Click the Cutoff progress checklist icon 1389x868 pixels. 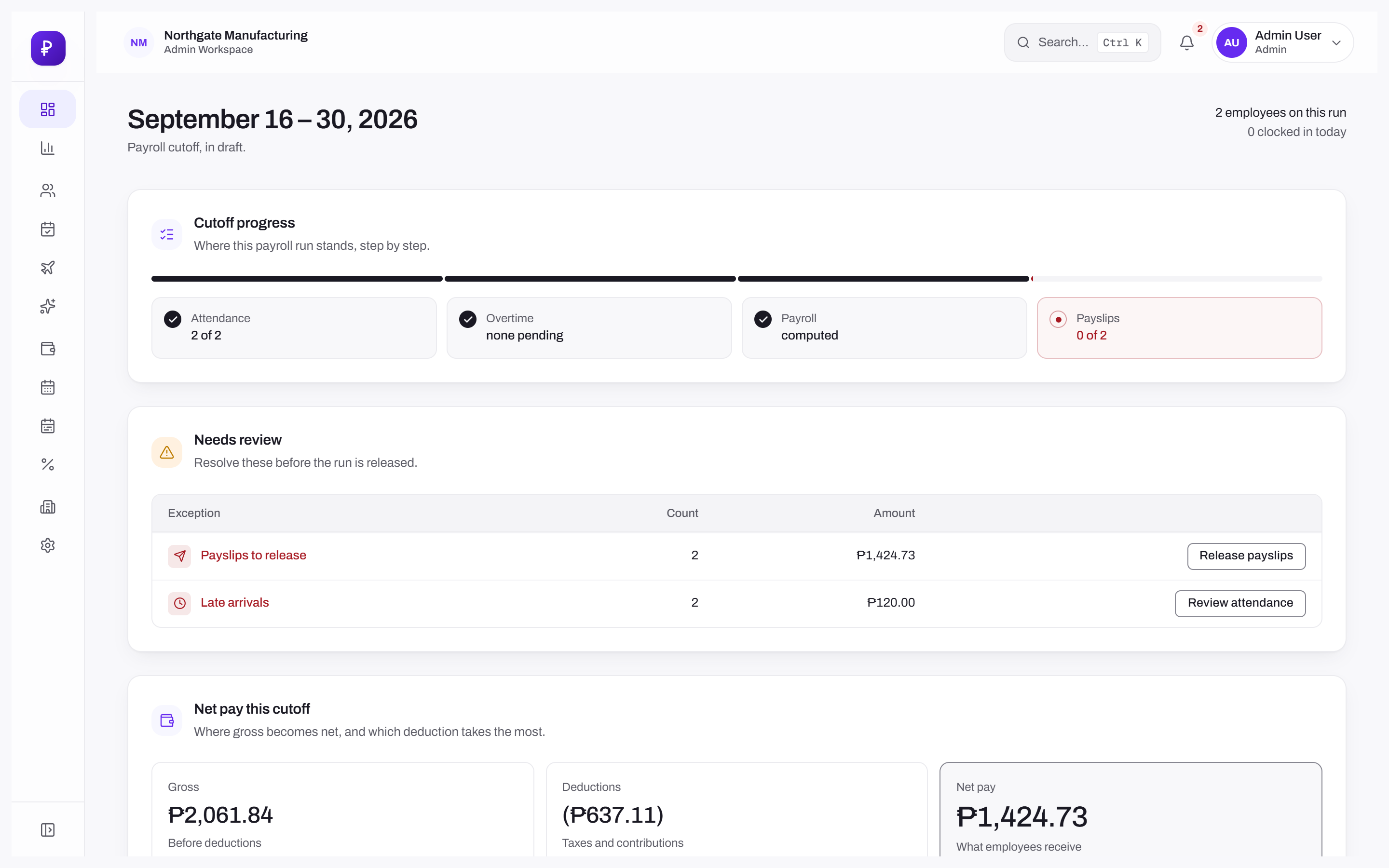pos(167,234)
